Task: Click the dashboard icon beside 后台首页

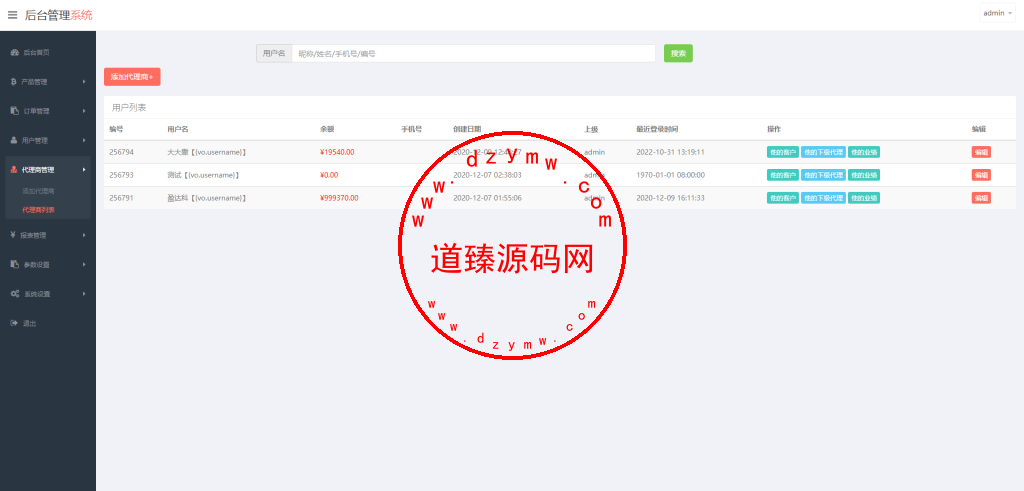Action: pos(14,52)
